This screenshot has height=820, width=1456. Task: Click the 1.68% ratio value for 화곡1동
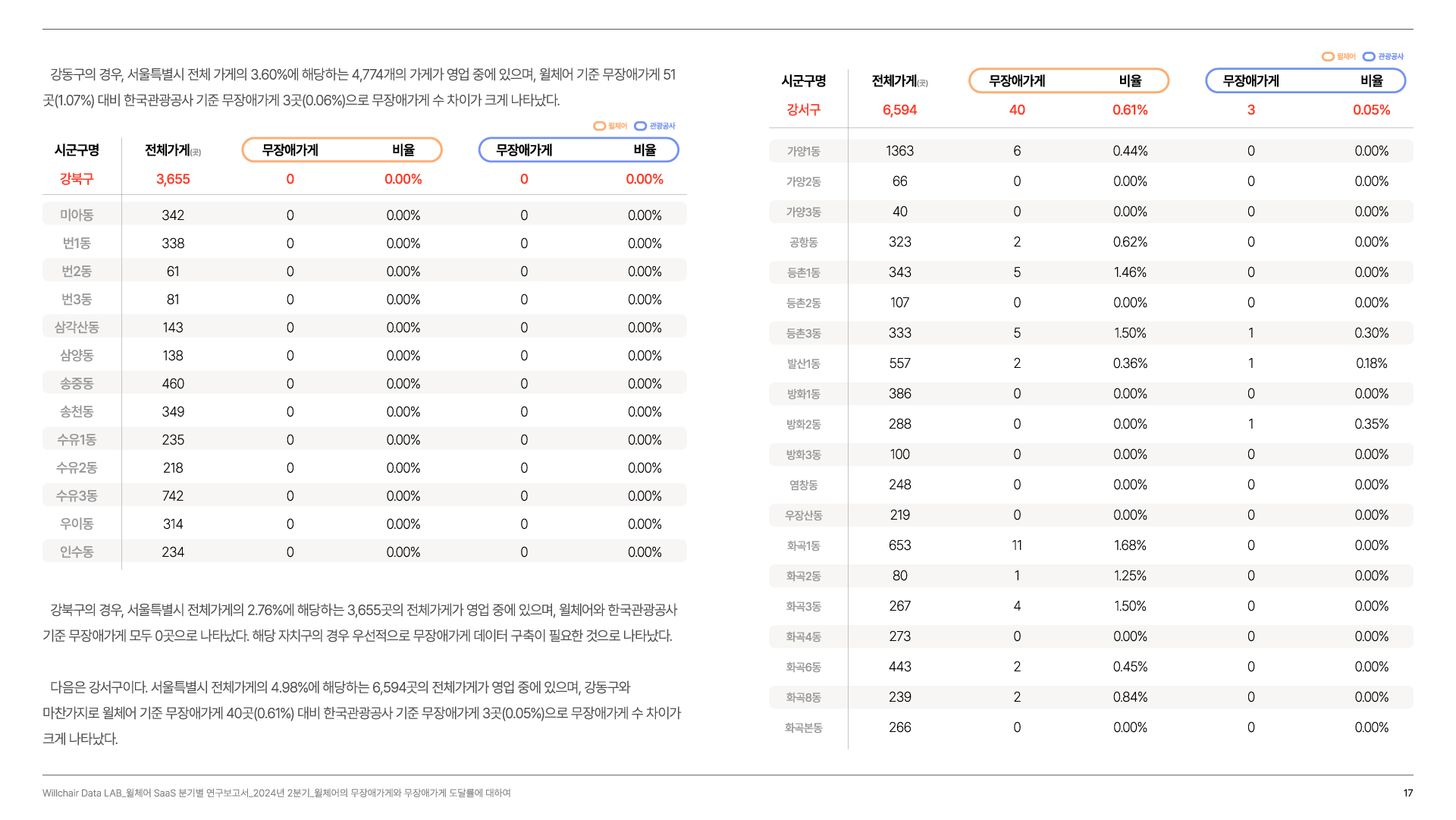click(1130, 545)
